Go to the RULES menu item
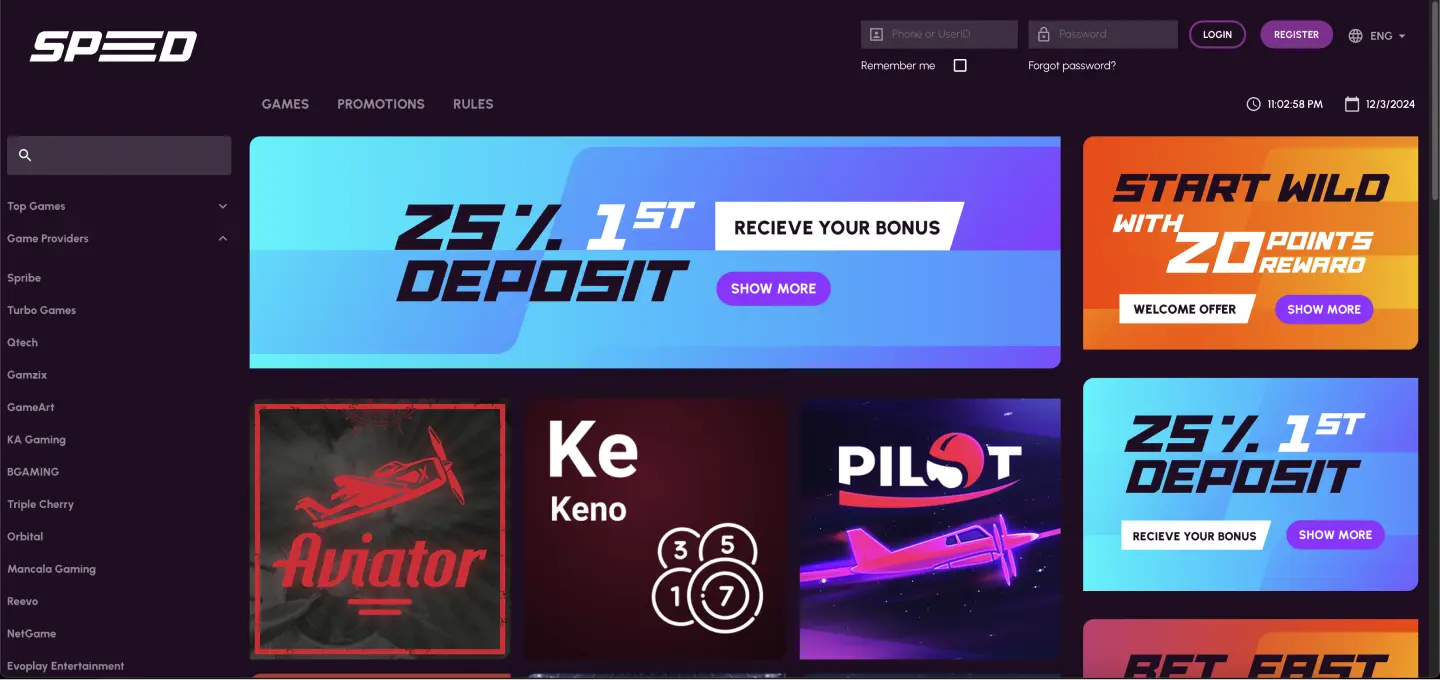The width and height of the screenshot is (1440, 680). (473, 104)
